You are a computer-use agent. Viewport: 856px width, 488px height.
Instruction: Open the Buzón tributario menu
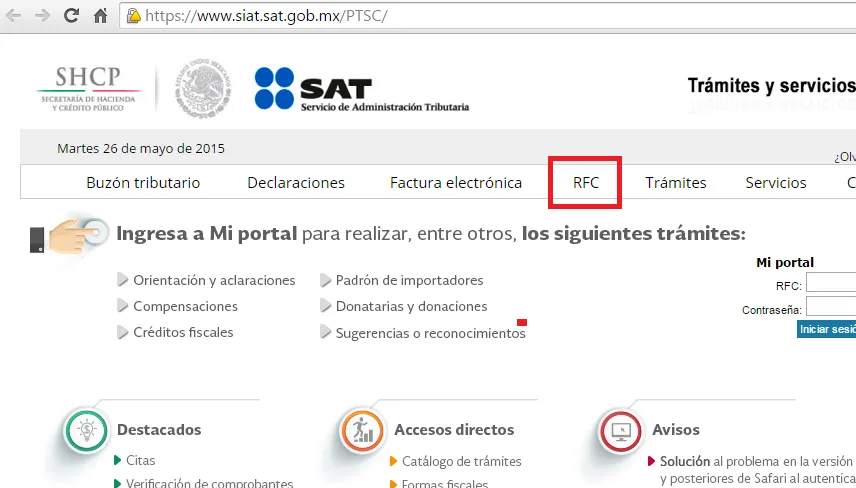(x=143, y=182)
